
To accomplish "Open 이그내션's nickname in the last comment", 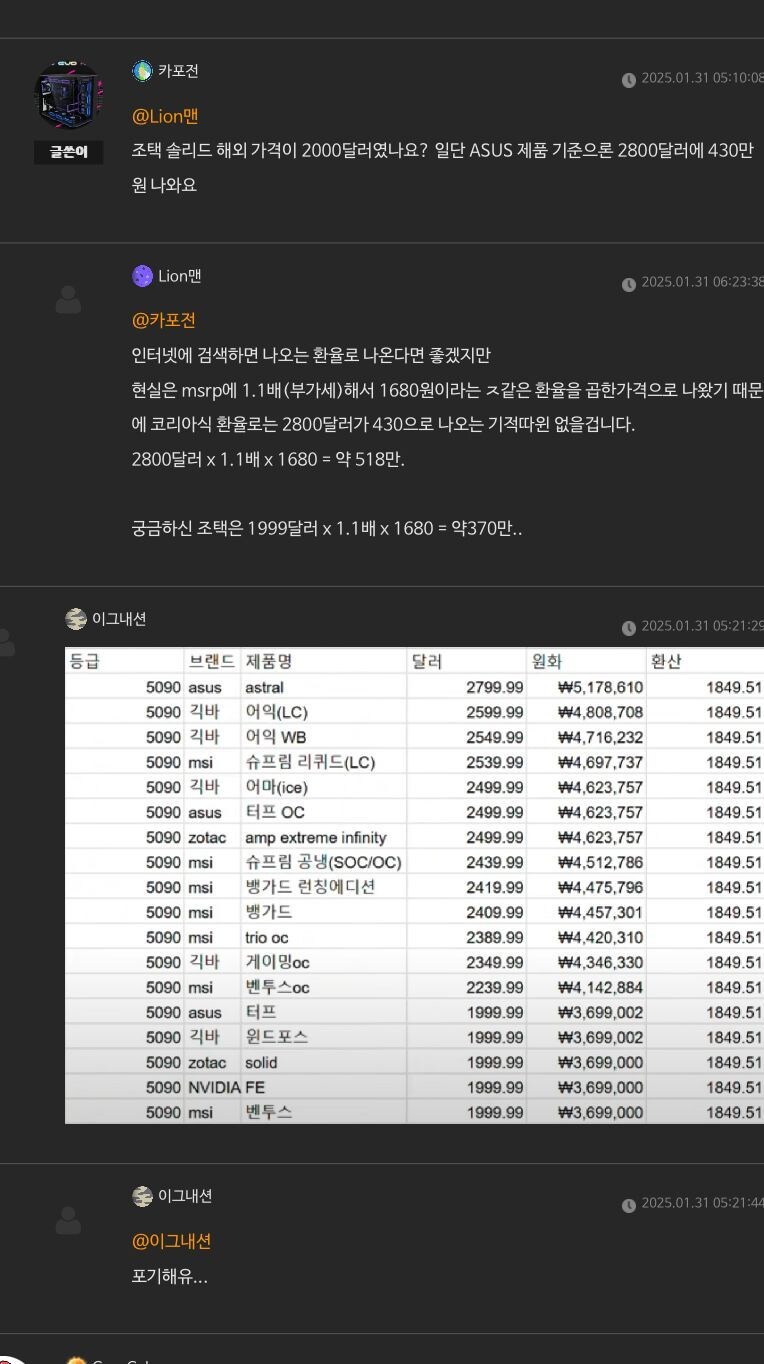I will 185,1196.
